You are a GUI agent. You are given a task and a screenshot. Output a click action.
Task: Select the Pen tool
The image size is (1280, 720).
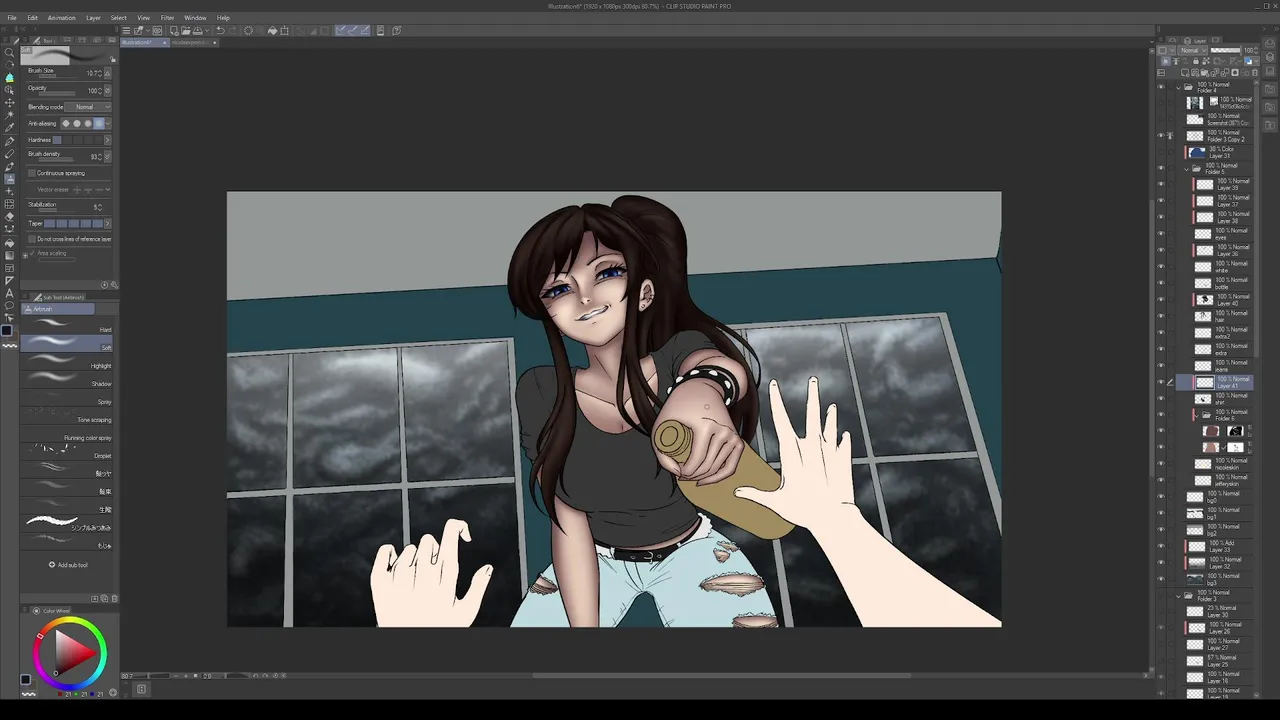coord(8,141)
